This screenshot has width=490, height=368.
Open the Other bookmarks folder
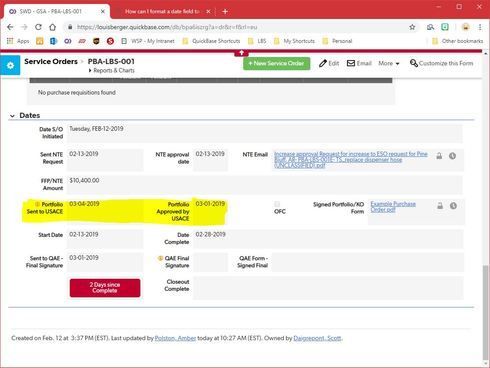pos(457,41)
